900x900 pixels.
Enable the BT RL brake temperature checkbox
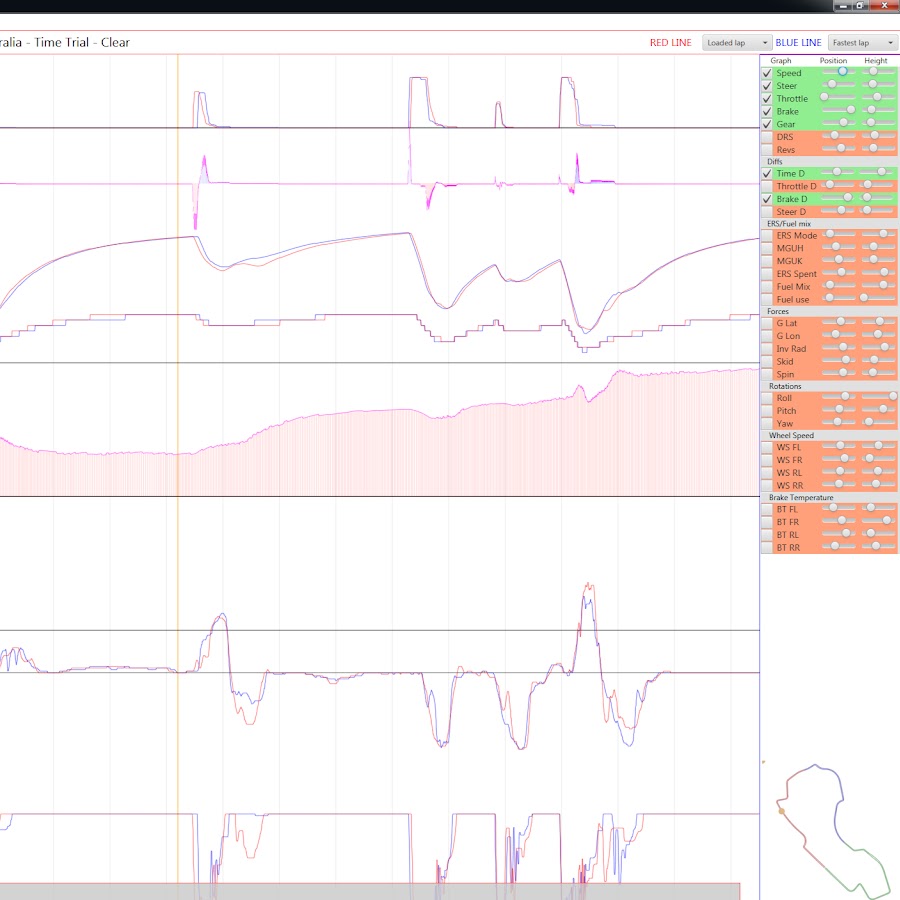[767, 535]
